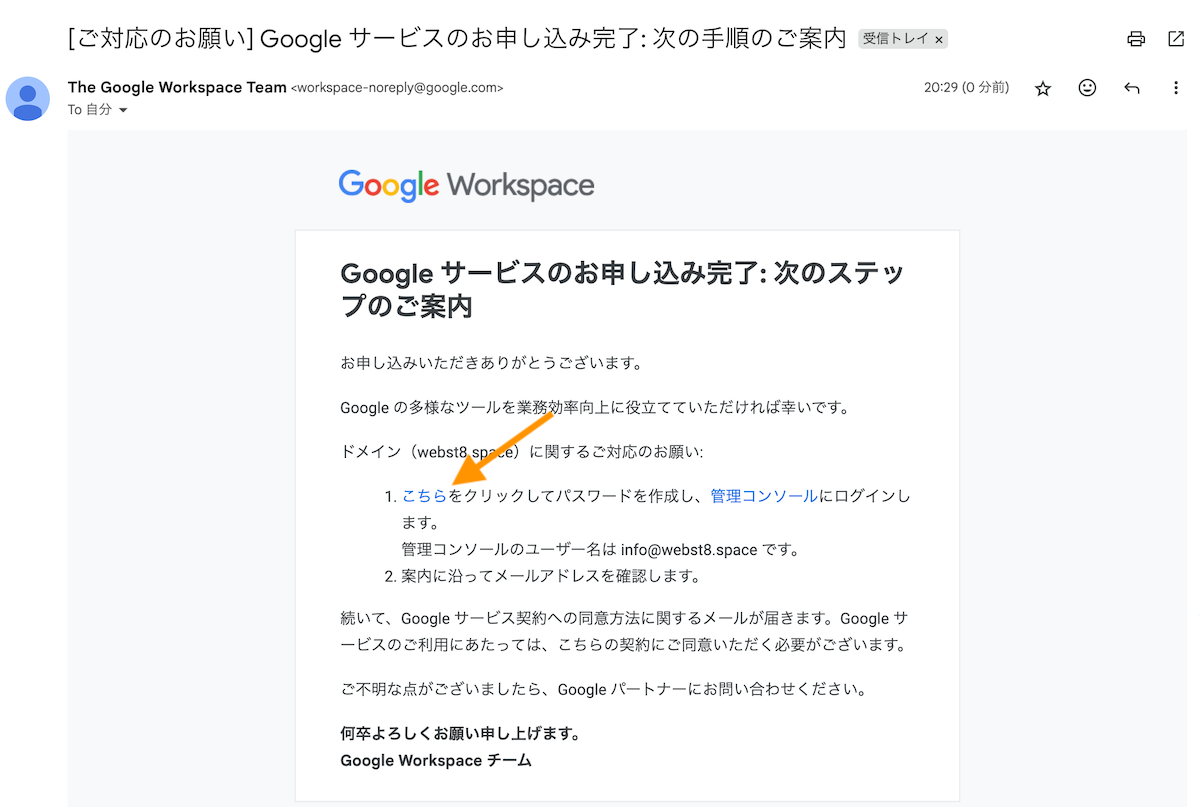Expand recipient details next to 'To 自分'
1200x807 pixels.
click(x=123, y=110)
